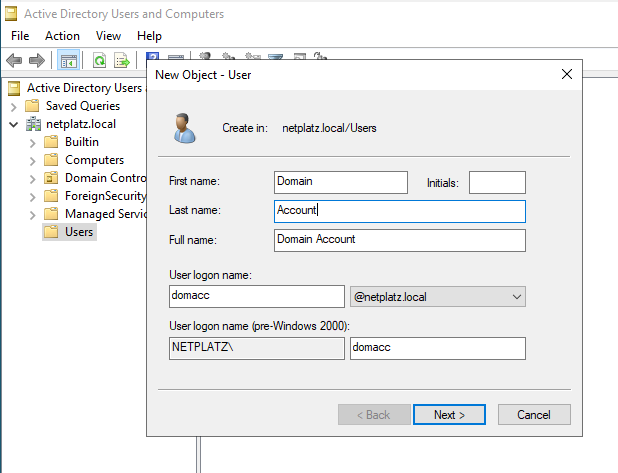Click the Last name field containing Account
Viewport: 618px width, 473px height.
pos(400,211)
